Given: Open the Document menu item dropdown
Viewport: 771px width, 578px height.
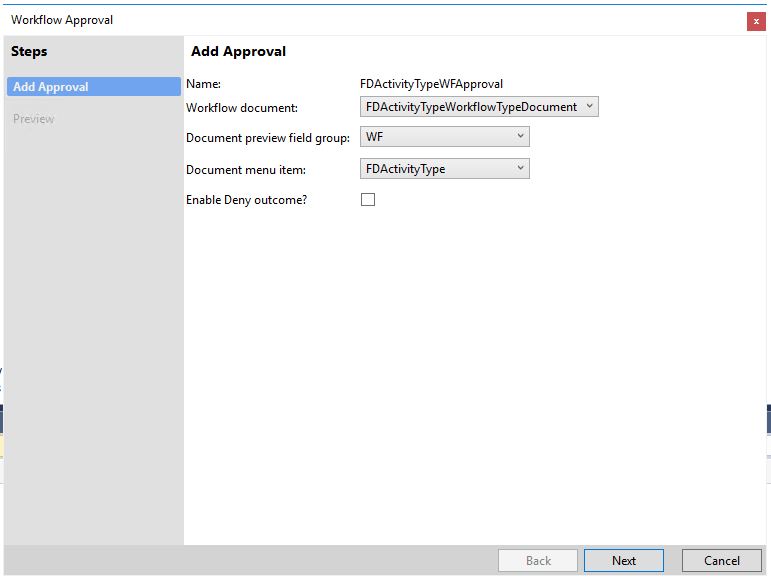Looking at the screenshot, I should [x=445, y=169].
